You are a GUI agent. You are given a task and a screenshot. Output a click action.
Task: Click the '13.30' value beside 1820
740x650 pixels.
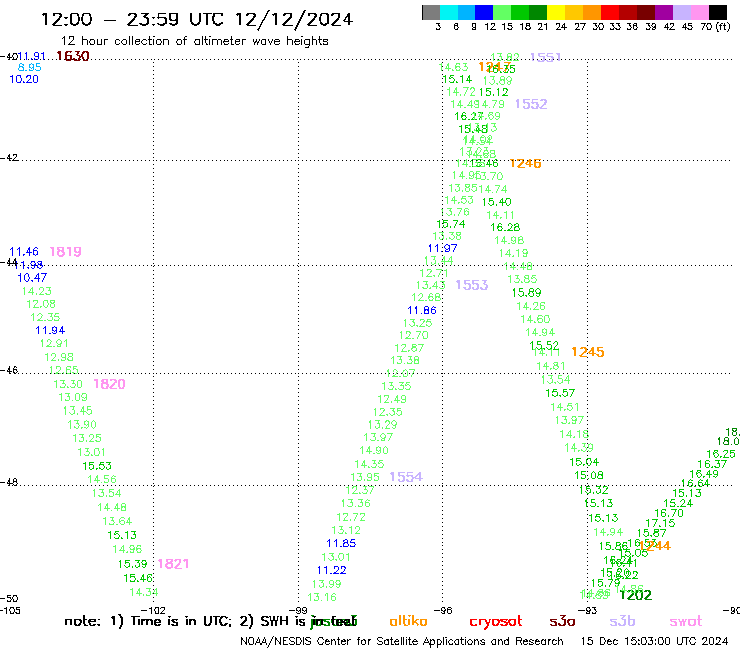(68, 384)
